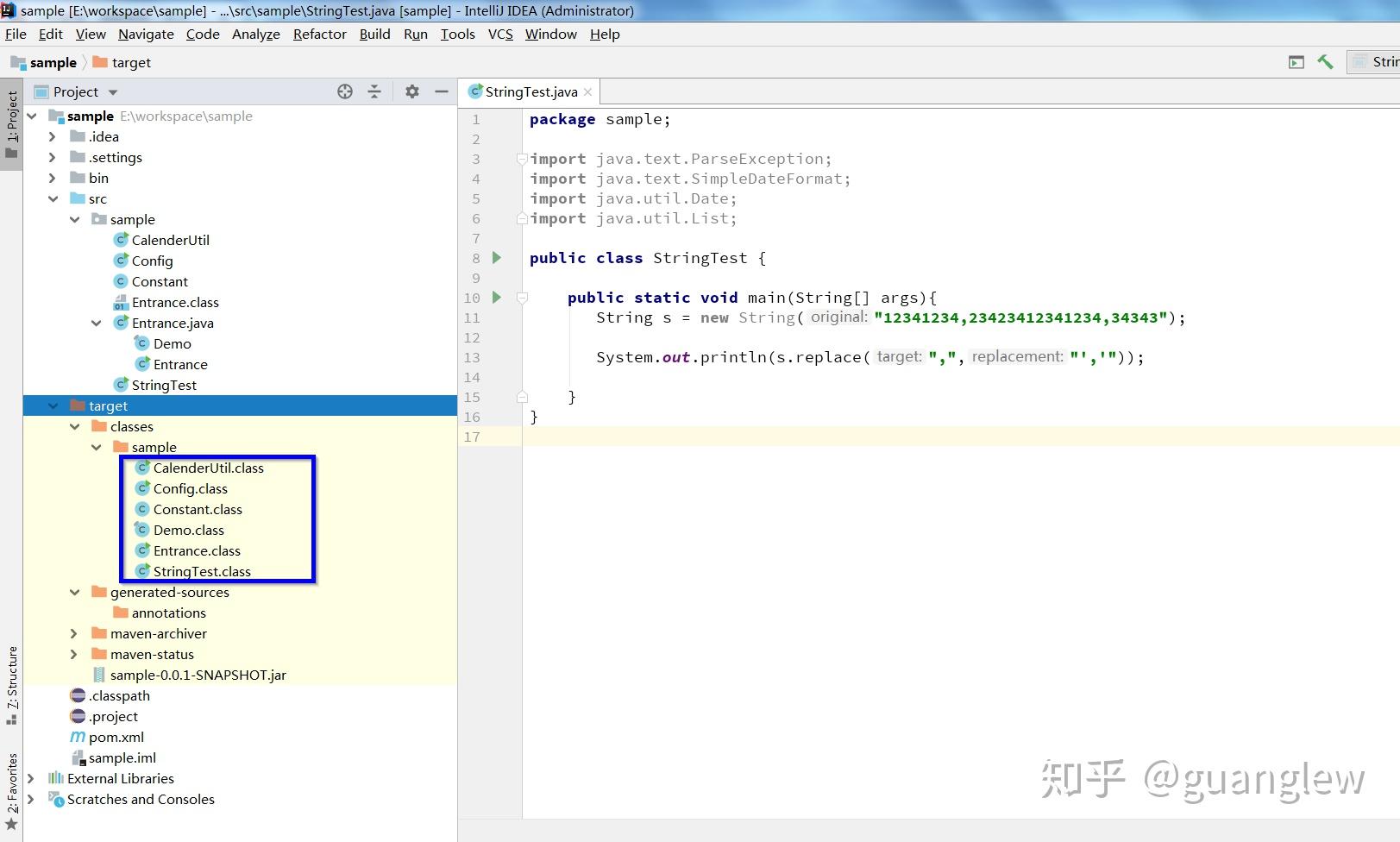Expand the maven-archiver folder
The width and height of the screenshot is (1400, 842).
click(x=74, y=633)
